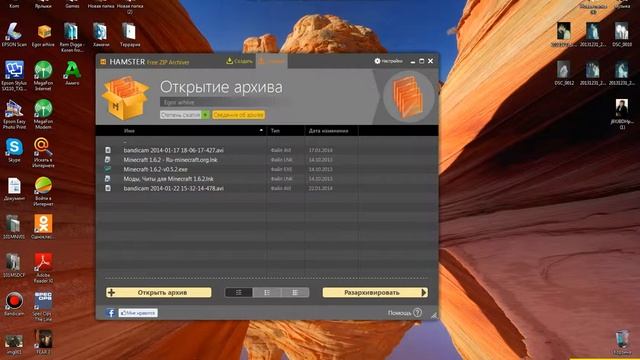Open the Помощь help link
This screenshot has width=640, height=360.
pyautogui.click(x=404, y=313)
